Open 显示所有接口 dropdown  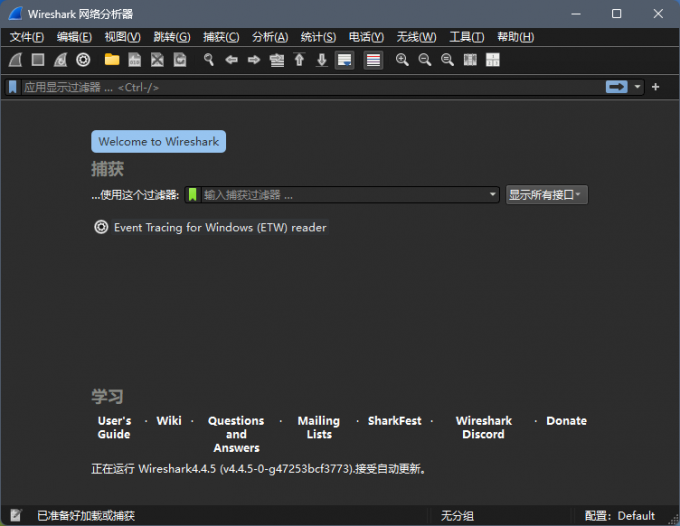click(546, 195)
